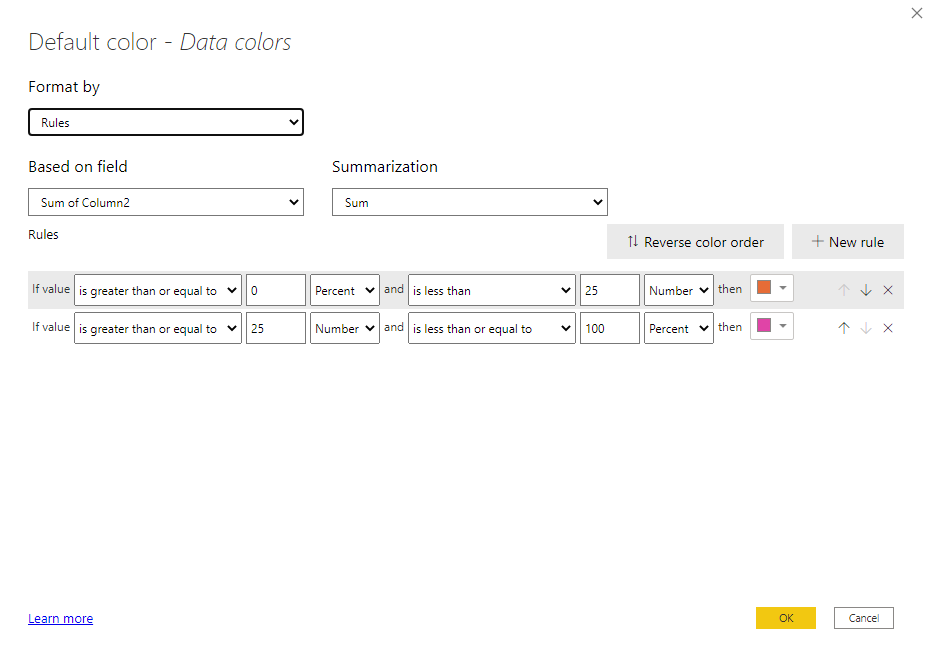Close the Data colors dialog

tap(917, 13)
